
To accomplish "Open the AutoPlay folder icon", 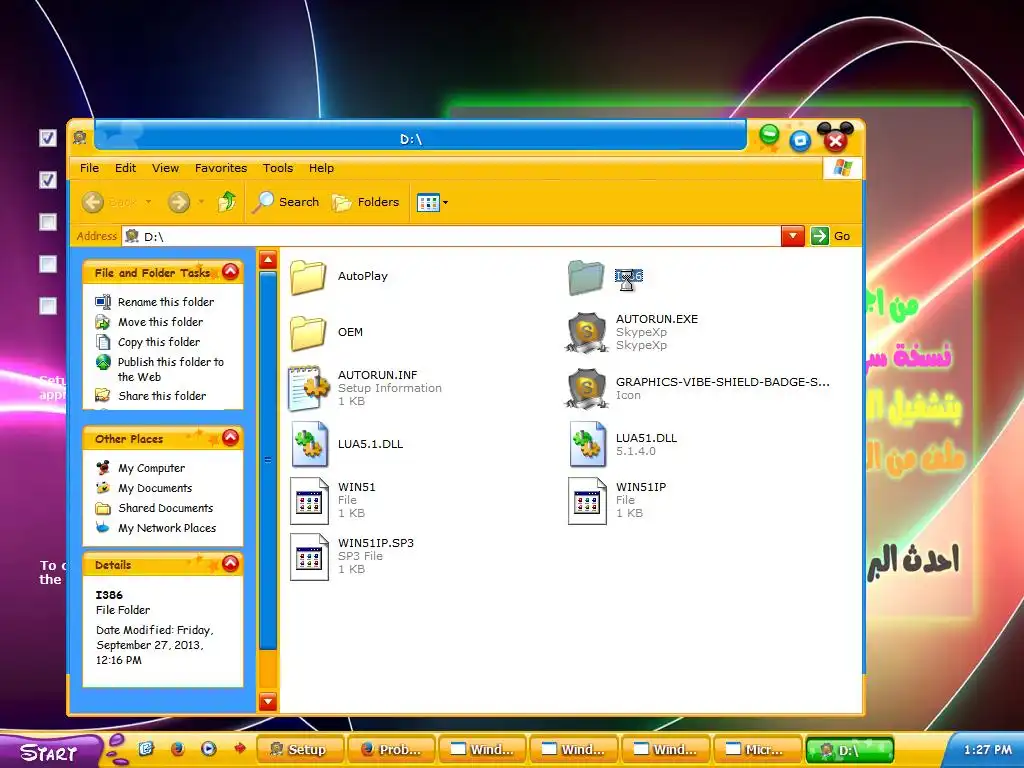I will (308, 276).
